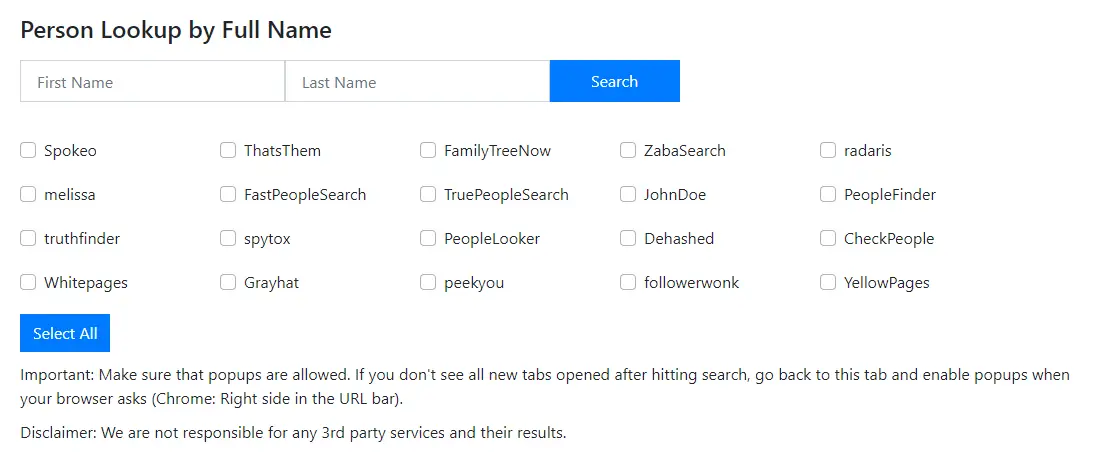This screenshot has height=464, width=1098.
Task: Check the truthfinder checkbox
Action: pyautogui.click(x=28, y=239)
